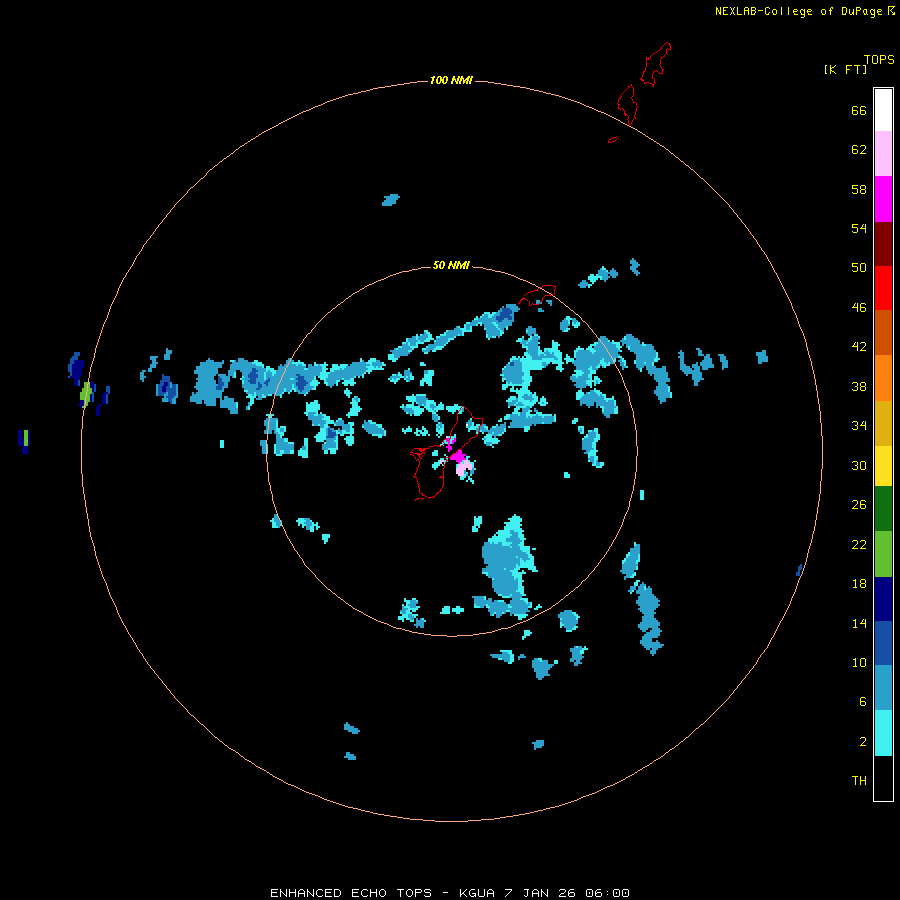This screenshot has height=900, width=900.
Task: Click the dark green 30 kft legend swatch
Action: (x=883, y=509)
